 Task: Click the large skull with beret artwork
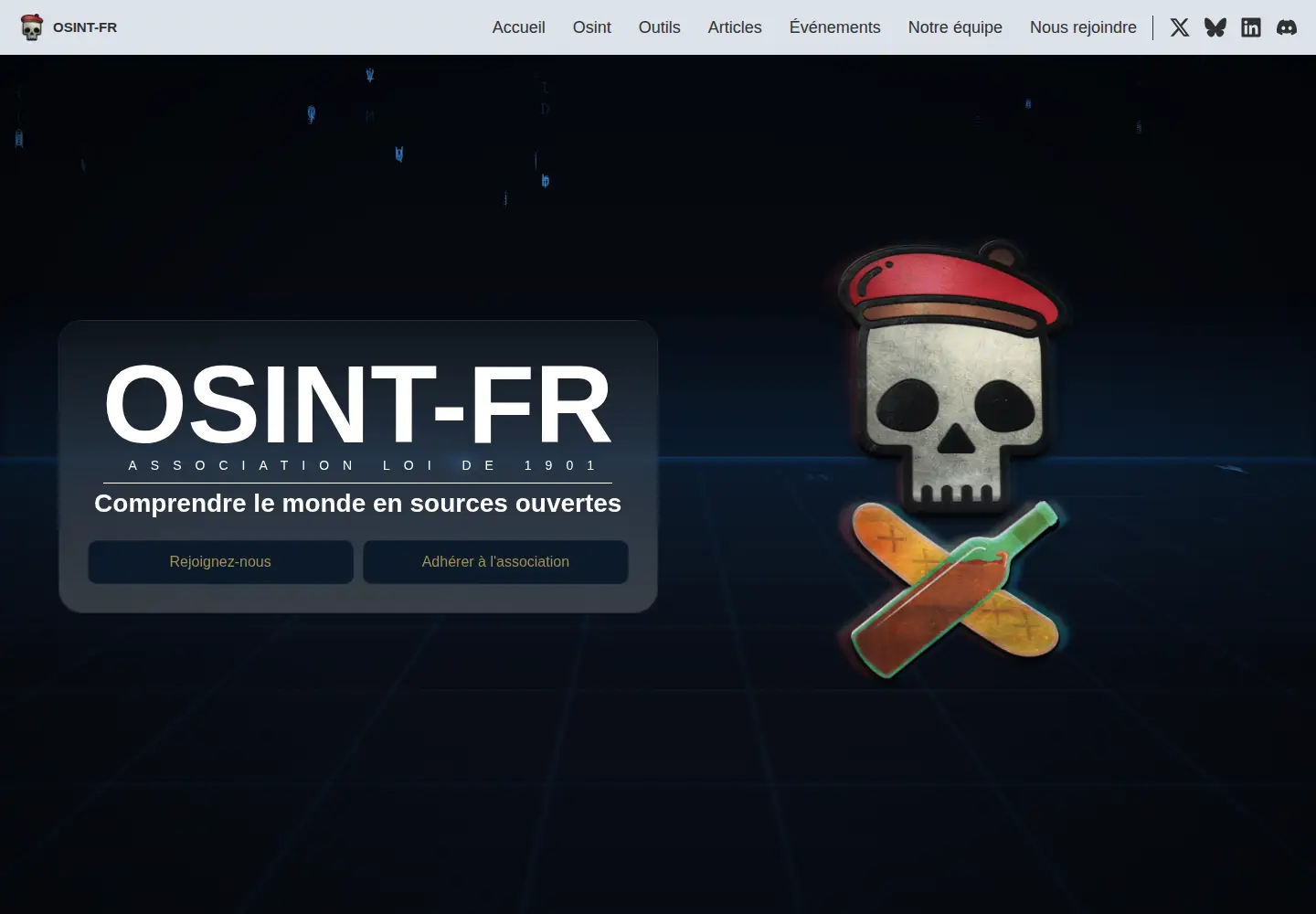pyautogui.click(x=953, y=460)
